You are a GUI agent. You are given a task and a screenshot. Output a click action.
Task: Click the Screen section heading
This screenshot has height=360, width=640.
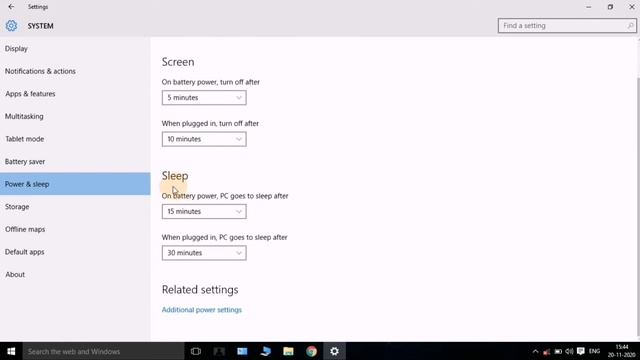click(178, 62)
